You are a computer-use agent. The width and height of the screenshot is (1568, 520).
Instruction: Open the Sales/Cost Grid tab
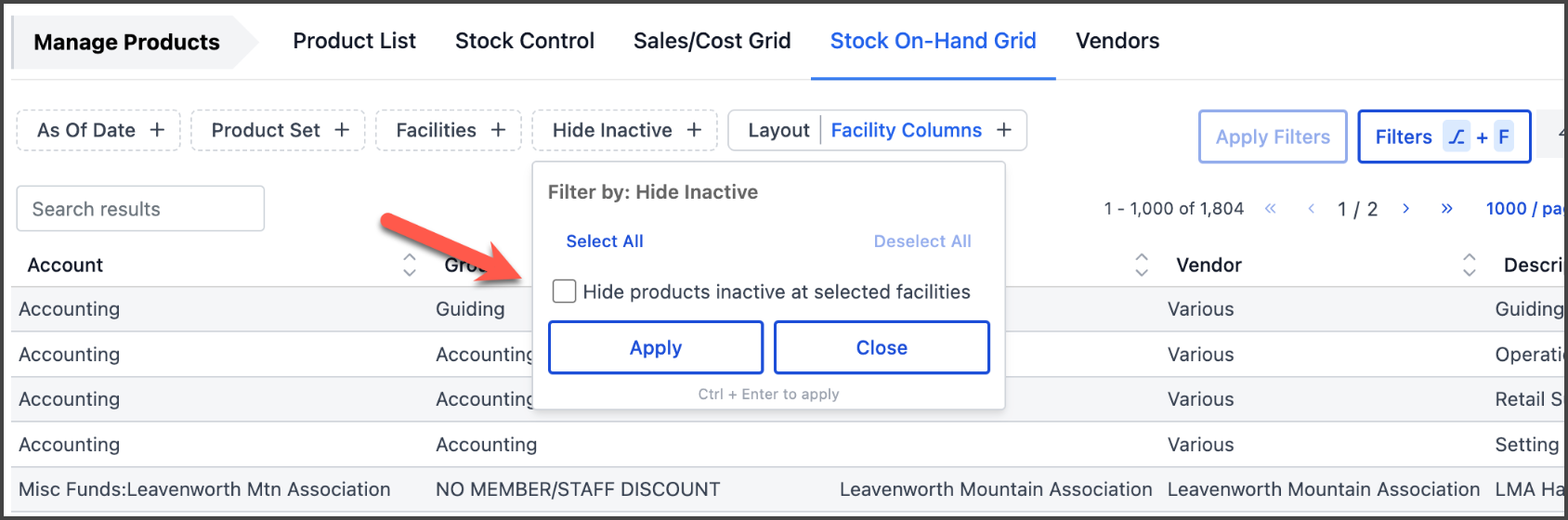tap(712, 41)
